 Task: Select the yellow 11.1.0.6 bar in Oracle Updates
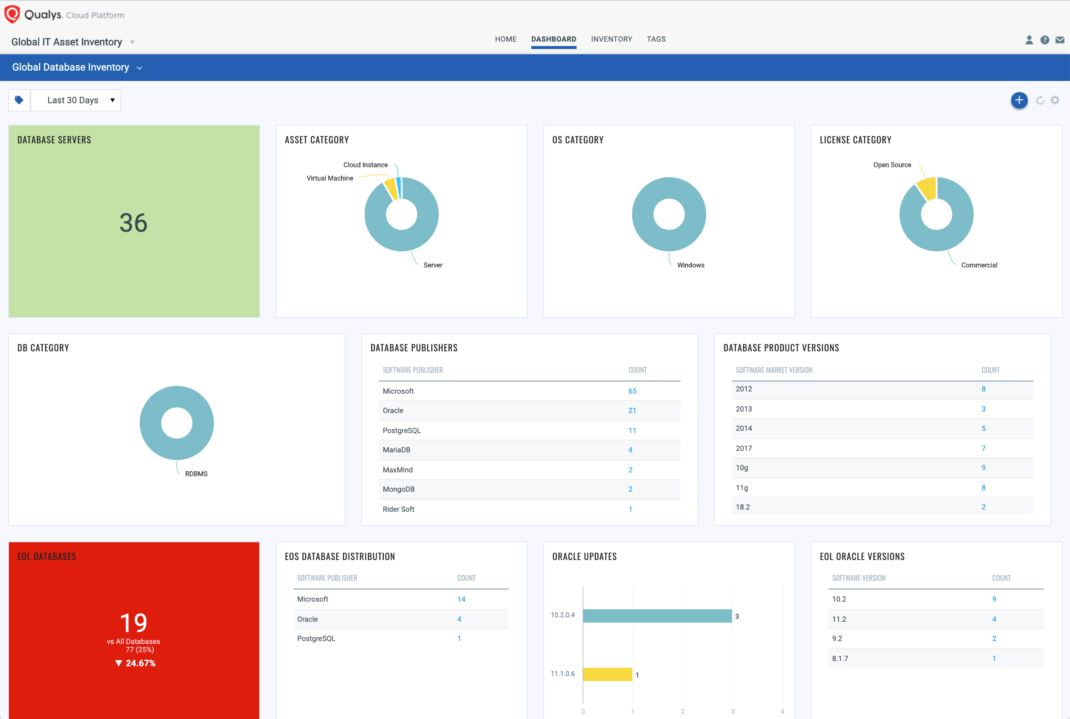607,674
